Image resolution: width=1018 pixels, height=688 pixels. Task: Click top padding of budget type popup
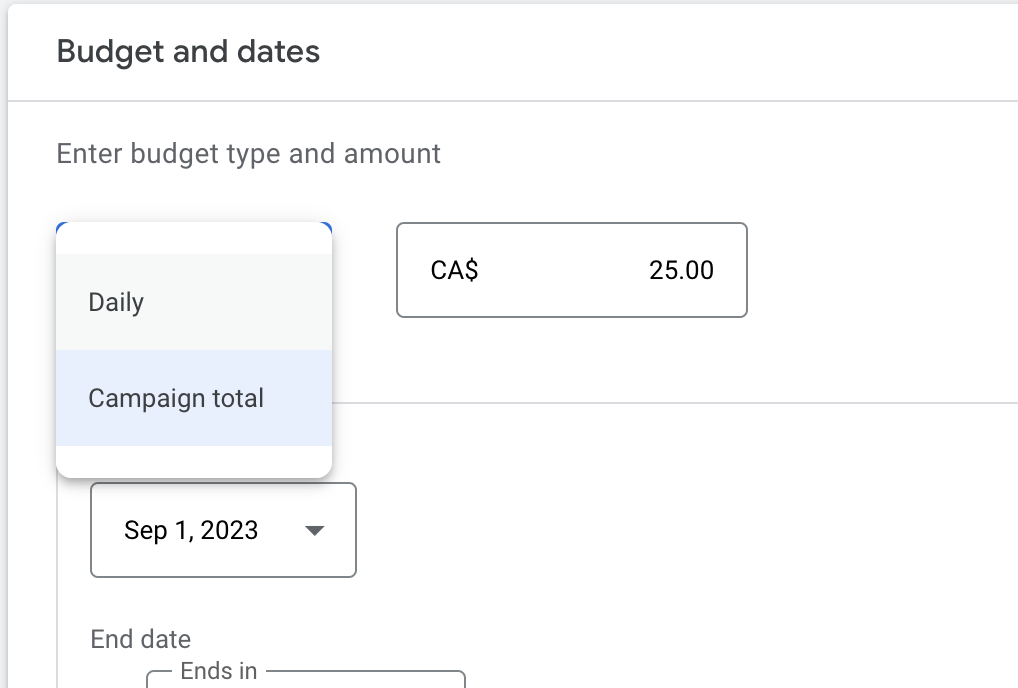click(x=194, y=238)
